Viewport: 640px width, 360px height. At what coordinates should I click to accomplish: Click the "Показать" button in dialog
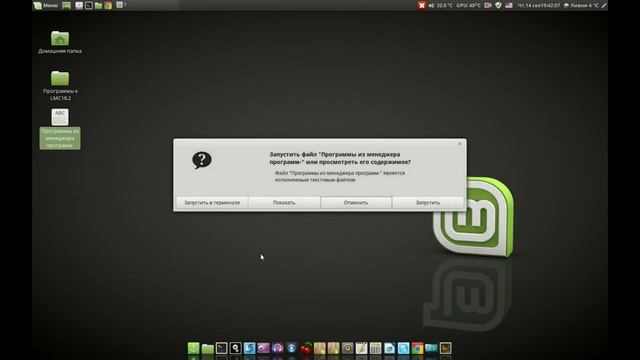pos(284,202)
